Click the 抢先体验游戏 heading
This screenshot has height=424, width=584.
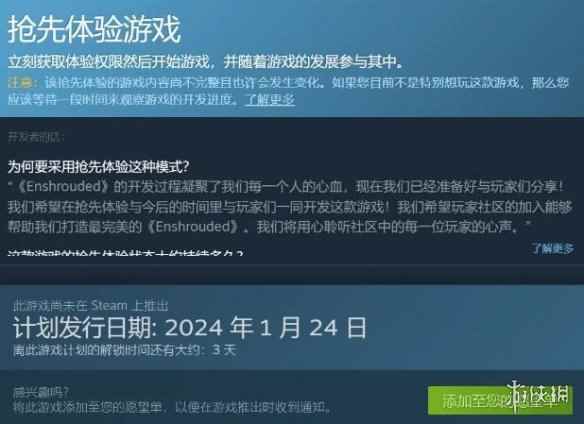click(95, 29)
